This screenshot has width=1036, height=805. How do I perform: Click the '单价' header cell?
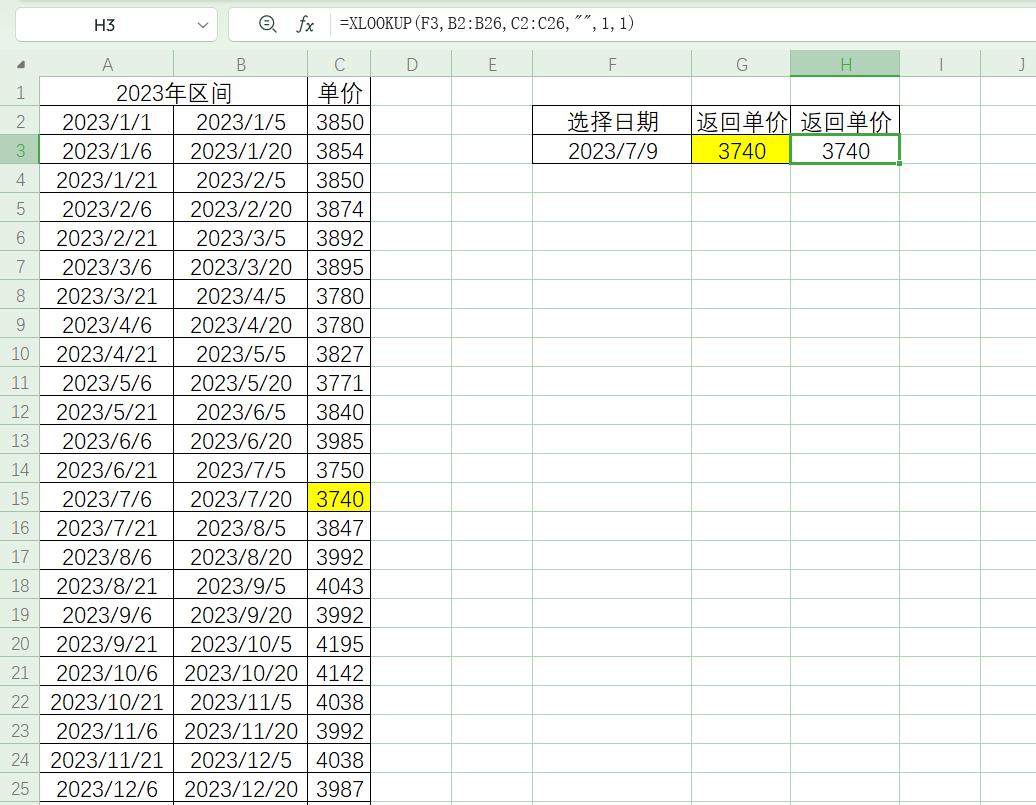click(340, 92)
